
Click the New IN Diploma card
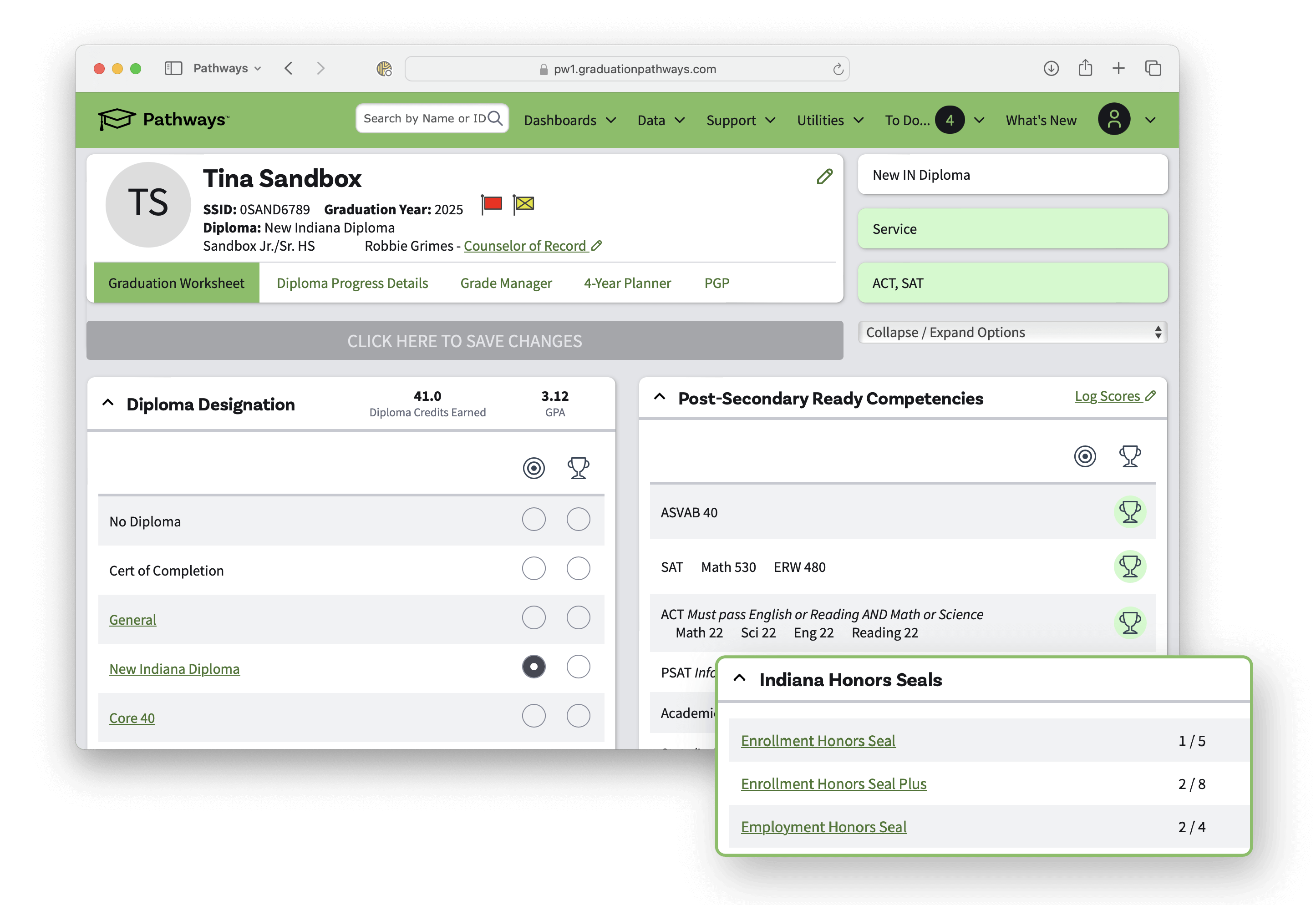[1012, 175]
